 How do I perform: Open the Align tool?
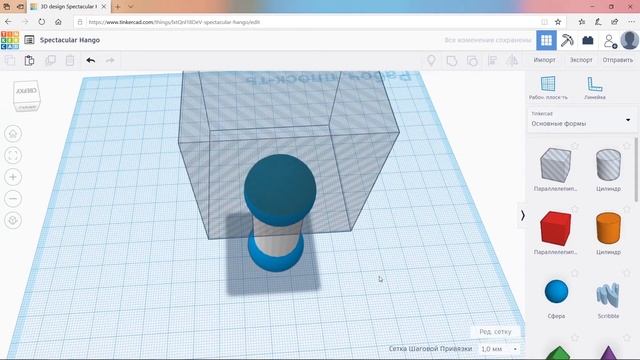coord(492,61)
